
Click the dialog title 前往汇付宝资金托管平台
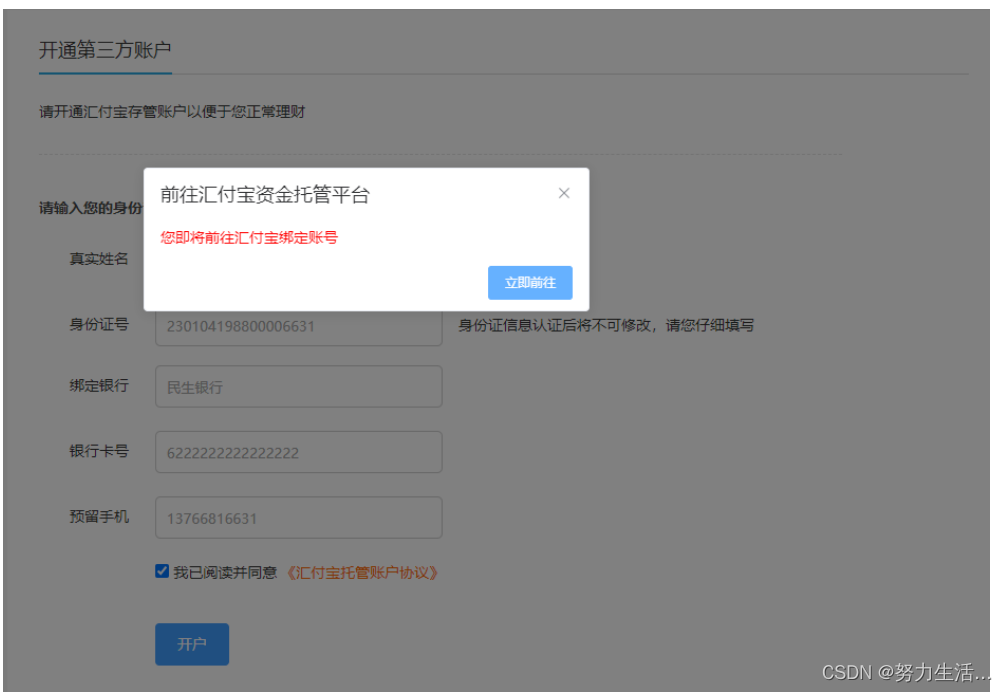pyautogui.click(x=265, y=195)
